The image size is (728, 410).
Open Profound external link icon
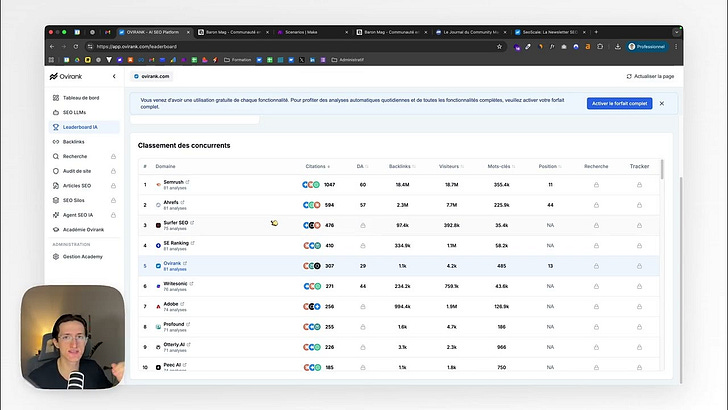[188, 324]
